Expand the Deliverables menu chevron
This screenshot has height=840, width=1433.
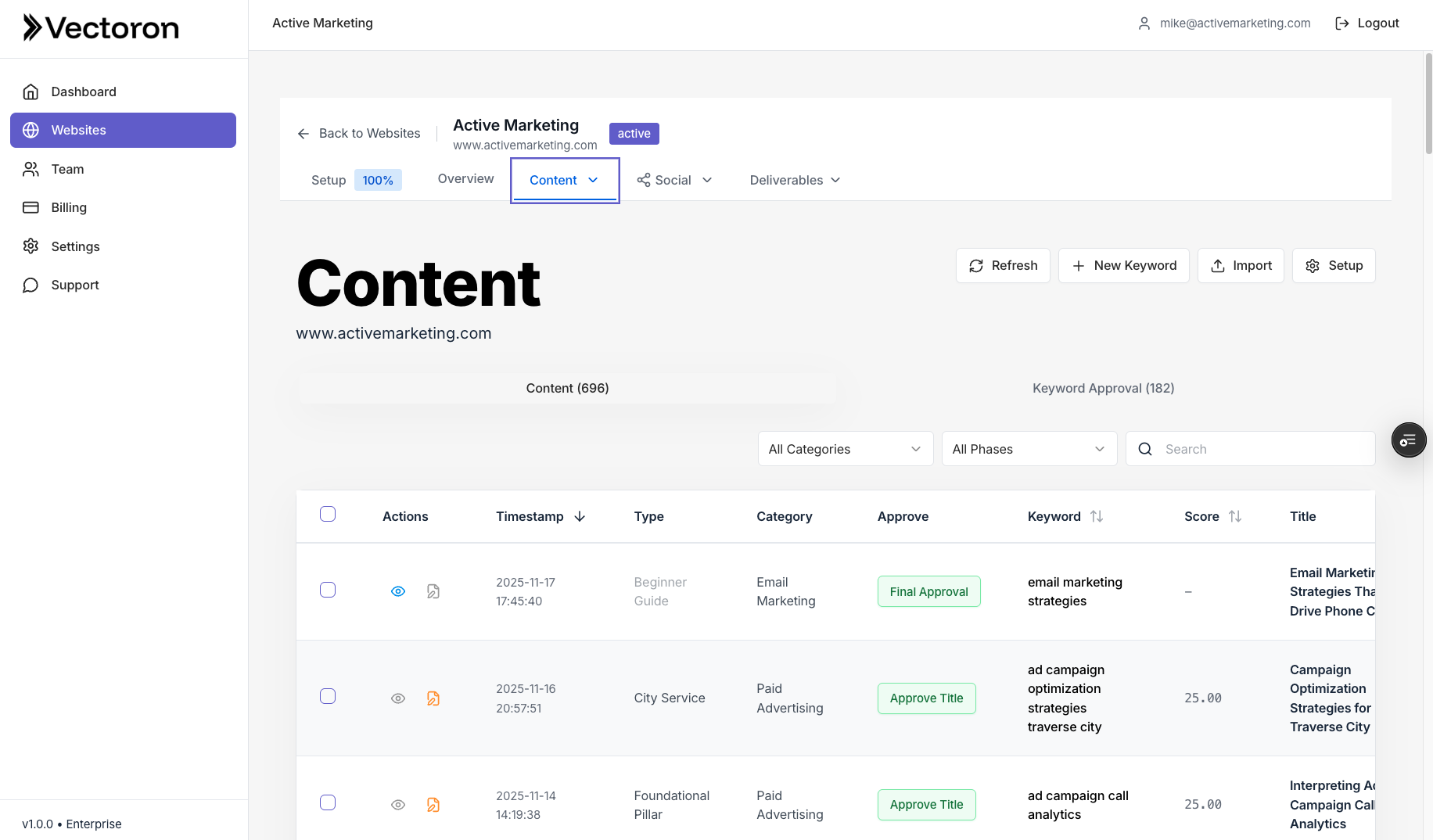coord(836,180)
